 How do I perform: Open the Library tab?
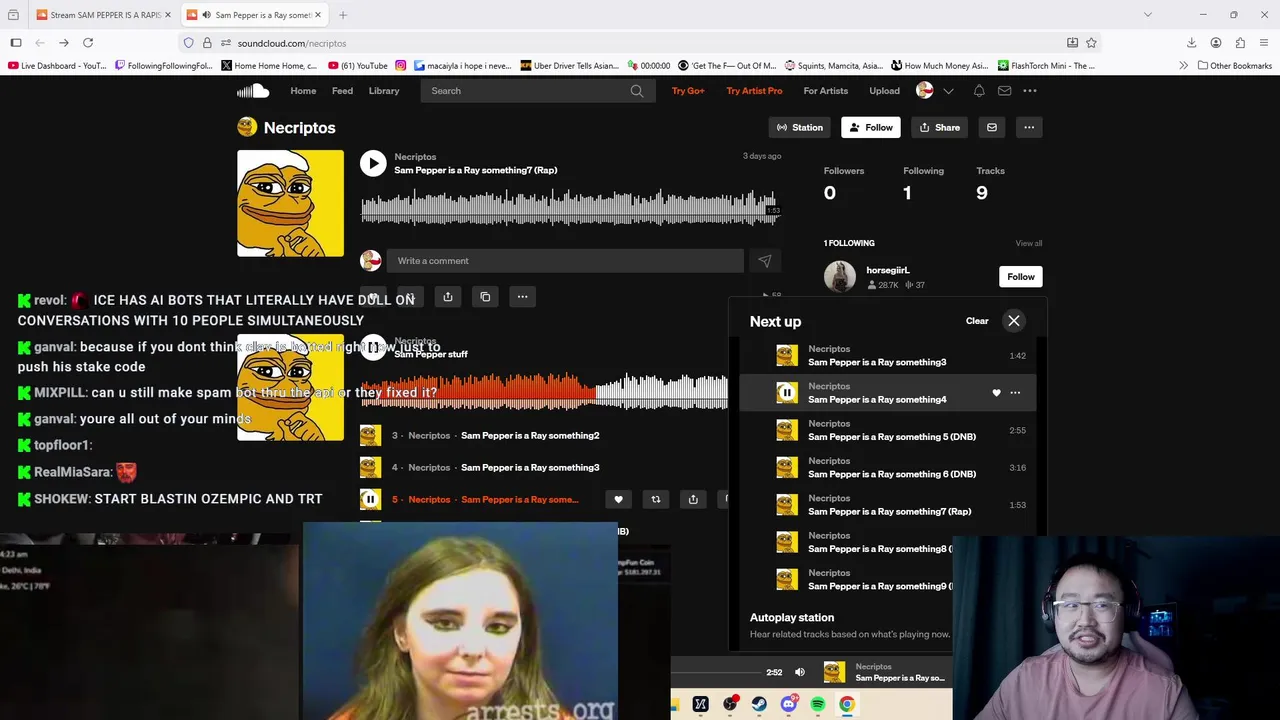click(384, 91)
